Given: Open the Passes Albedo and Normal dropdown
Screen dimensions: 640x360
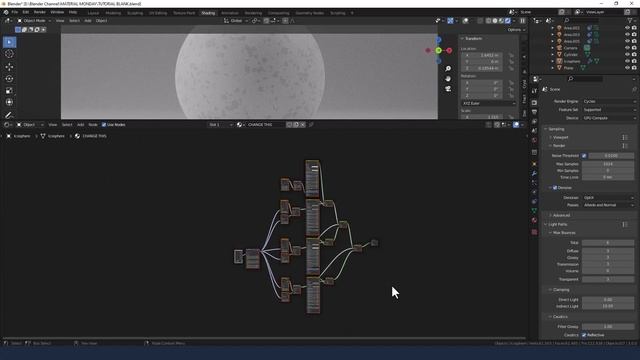Looking at the screenshot, I should [608, 205].
